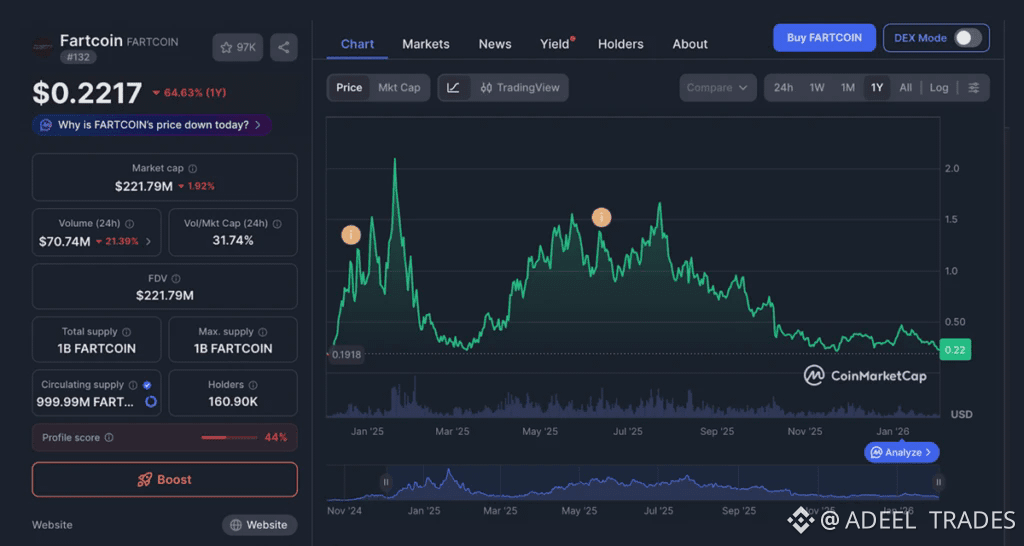
Task: Open the Holders tab
Action: click(620, 44)
